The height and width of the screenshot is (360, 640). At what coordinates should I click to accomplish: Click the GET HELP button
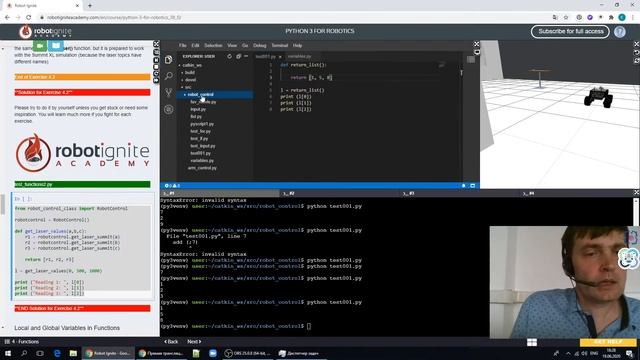click(608, 342)
